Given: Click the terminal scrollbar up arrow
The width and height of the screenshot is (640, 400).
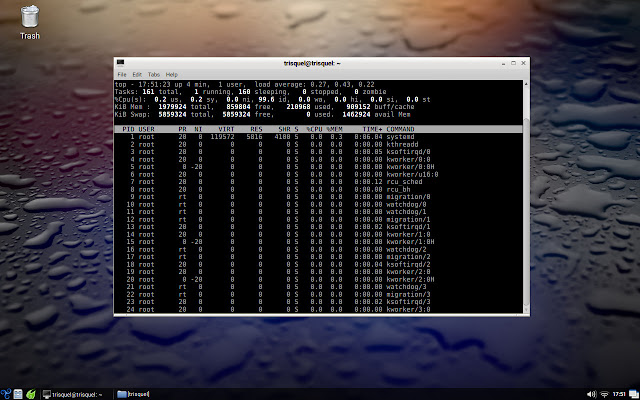Looking at the screenshot, I should (526, 83).
